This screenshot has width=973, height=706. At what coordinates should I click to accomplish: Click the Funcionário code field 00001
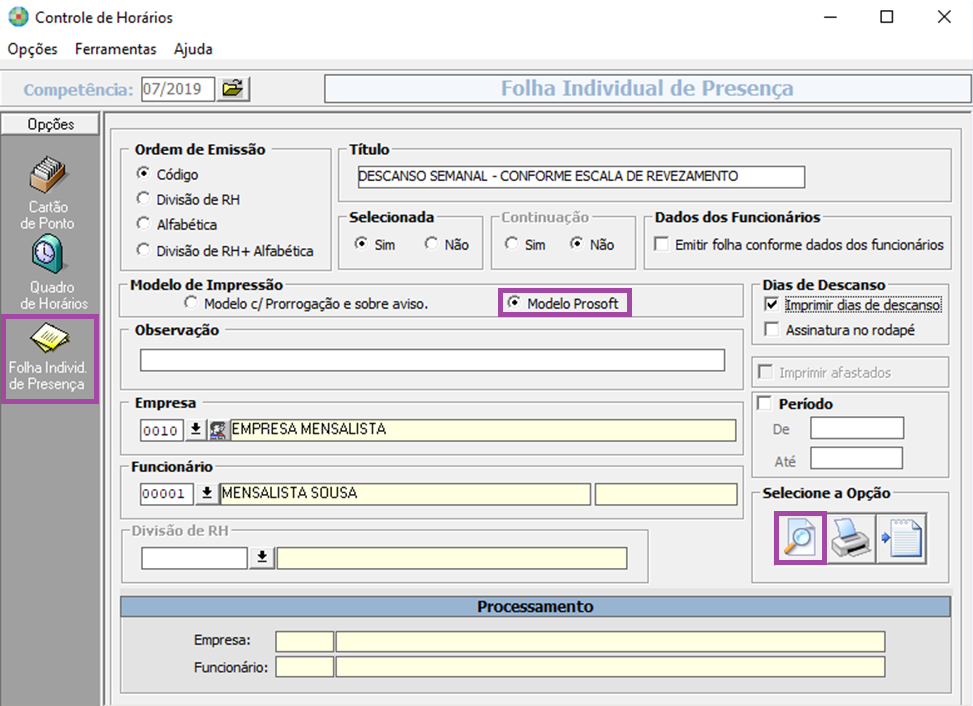(x=167, y=494)
